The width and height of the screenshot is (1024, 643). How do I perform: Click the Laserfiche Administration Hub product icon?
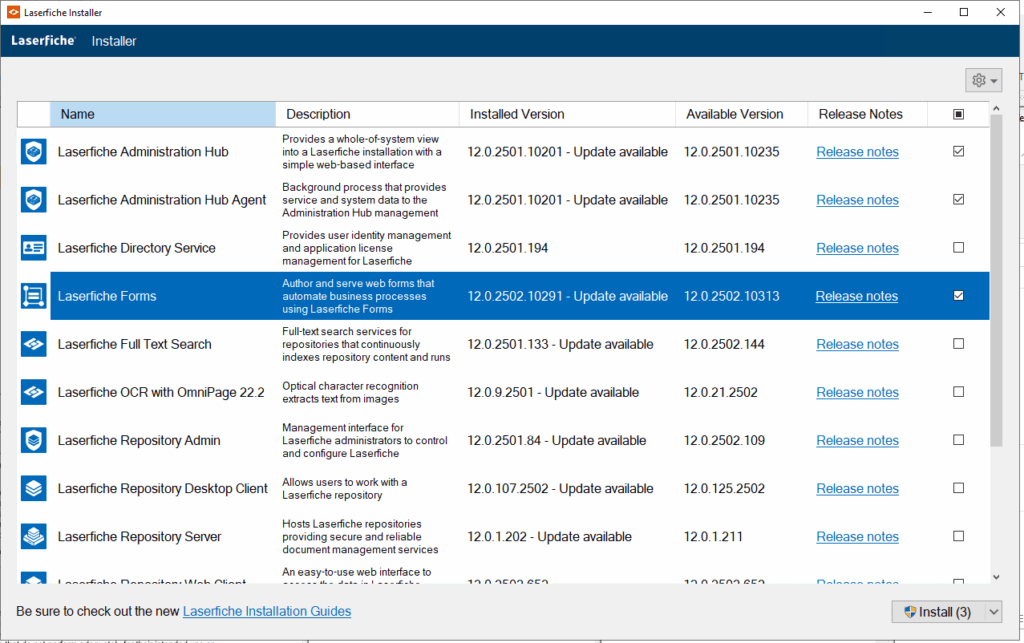tap(34, 152)
